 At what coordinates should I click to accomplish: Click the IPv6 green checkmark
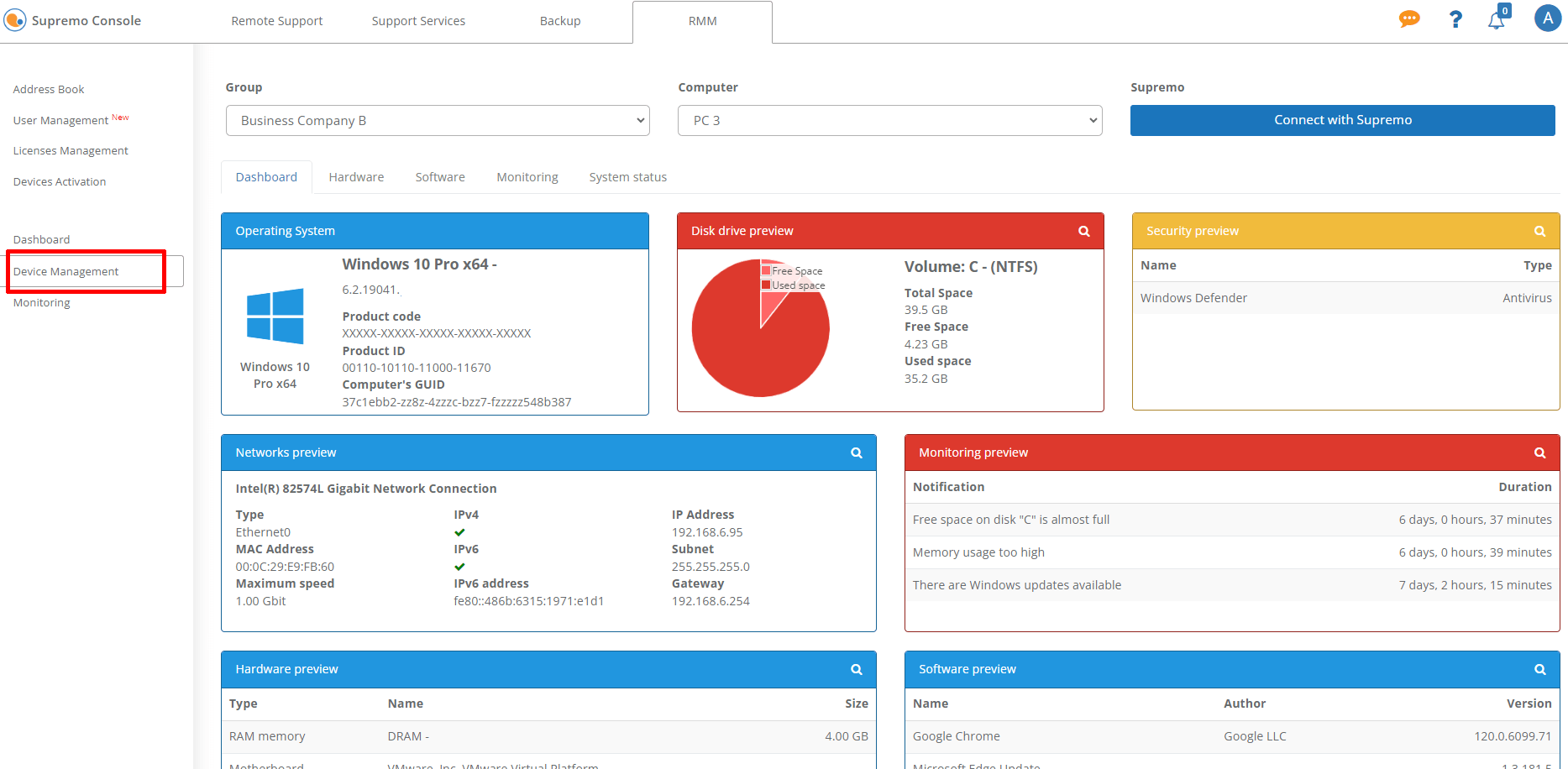pos(459,567)
